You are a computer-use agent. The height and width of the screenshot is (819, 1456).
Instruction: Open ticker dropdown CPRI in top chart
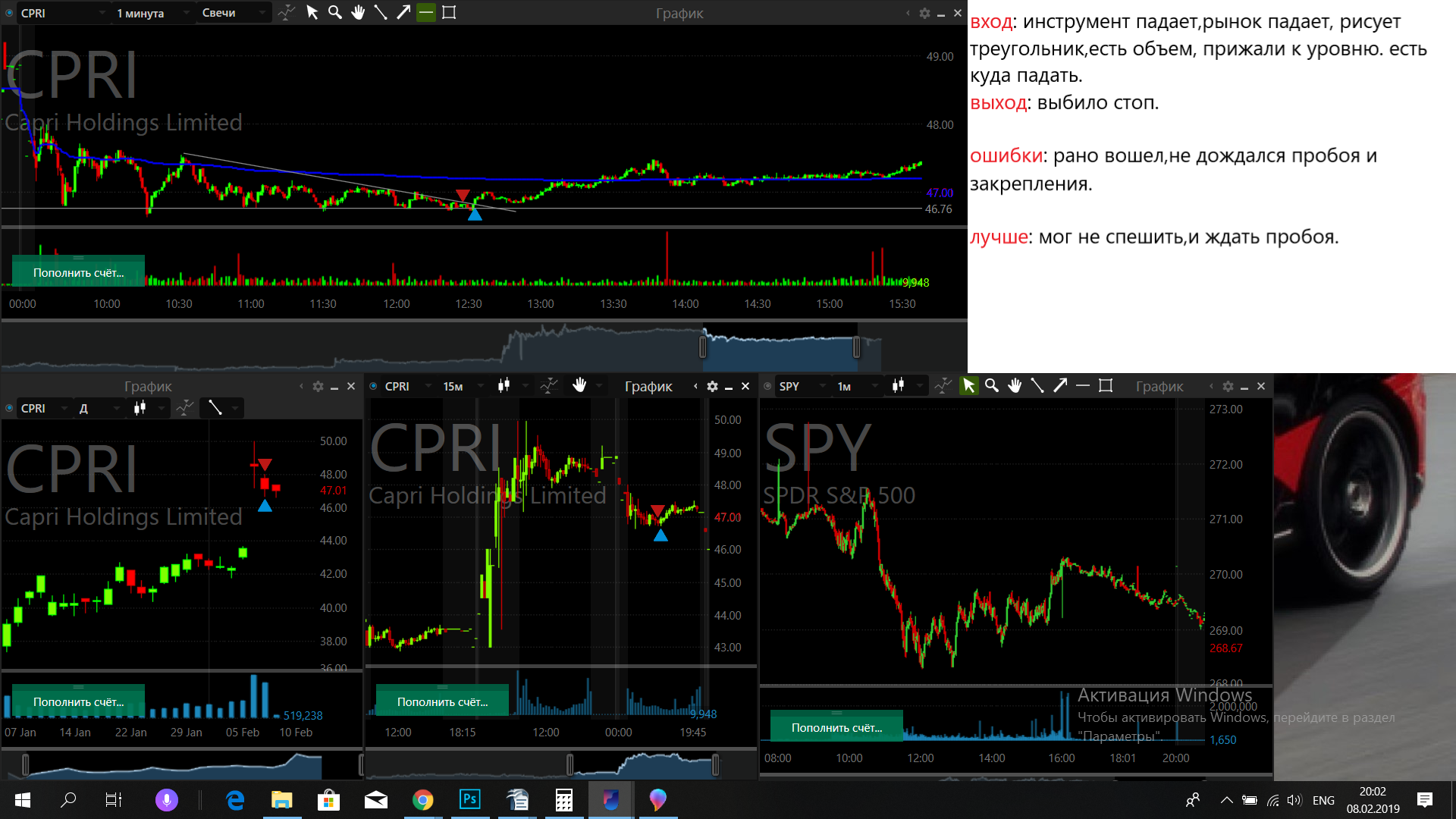tap(64, 13)
